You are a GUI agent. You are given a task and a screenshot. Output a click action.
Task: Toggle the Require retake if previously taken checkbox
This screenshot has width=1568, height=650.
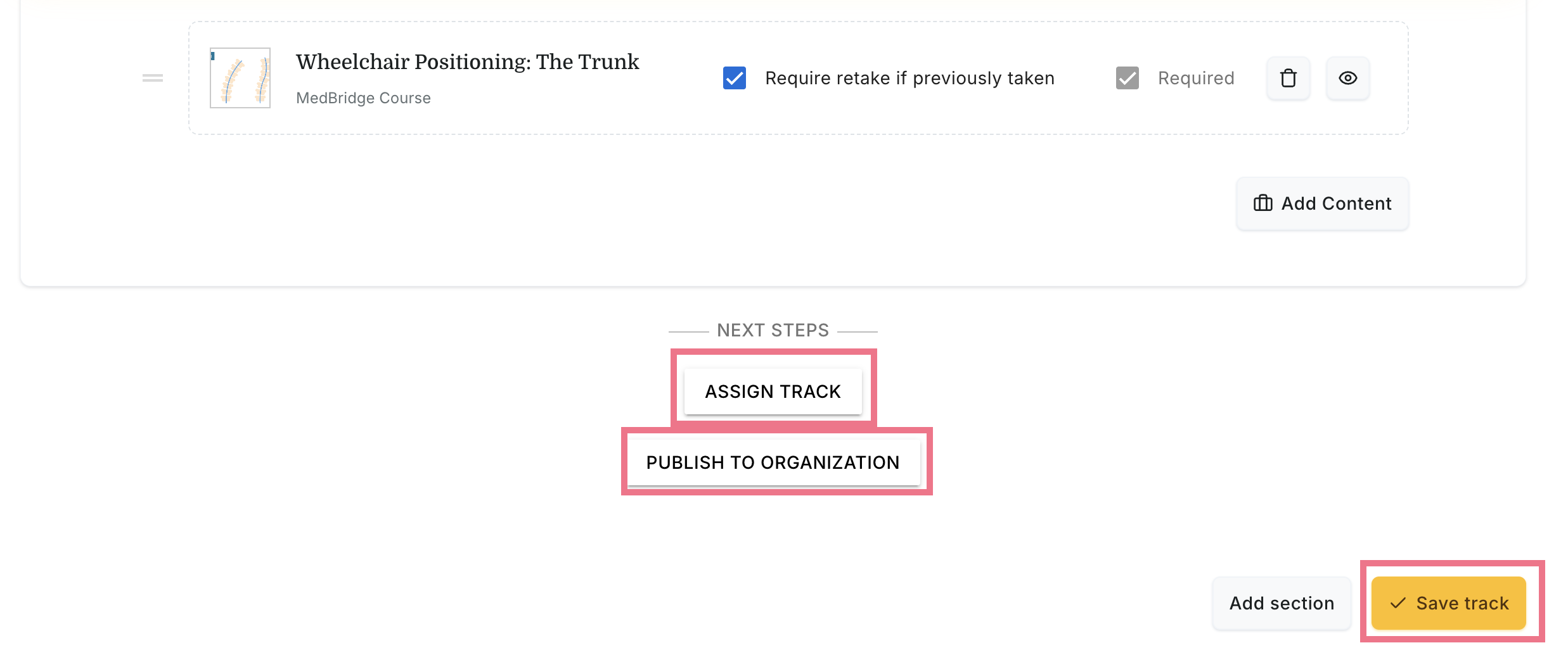tap(735, 78)
